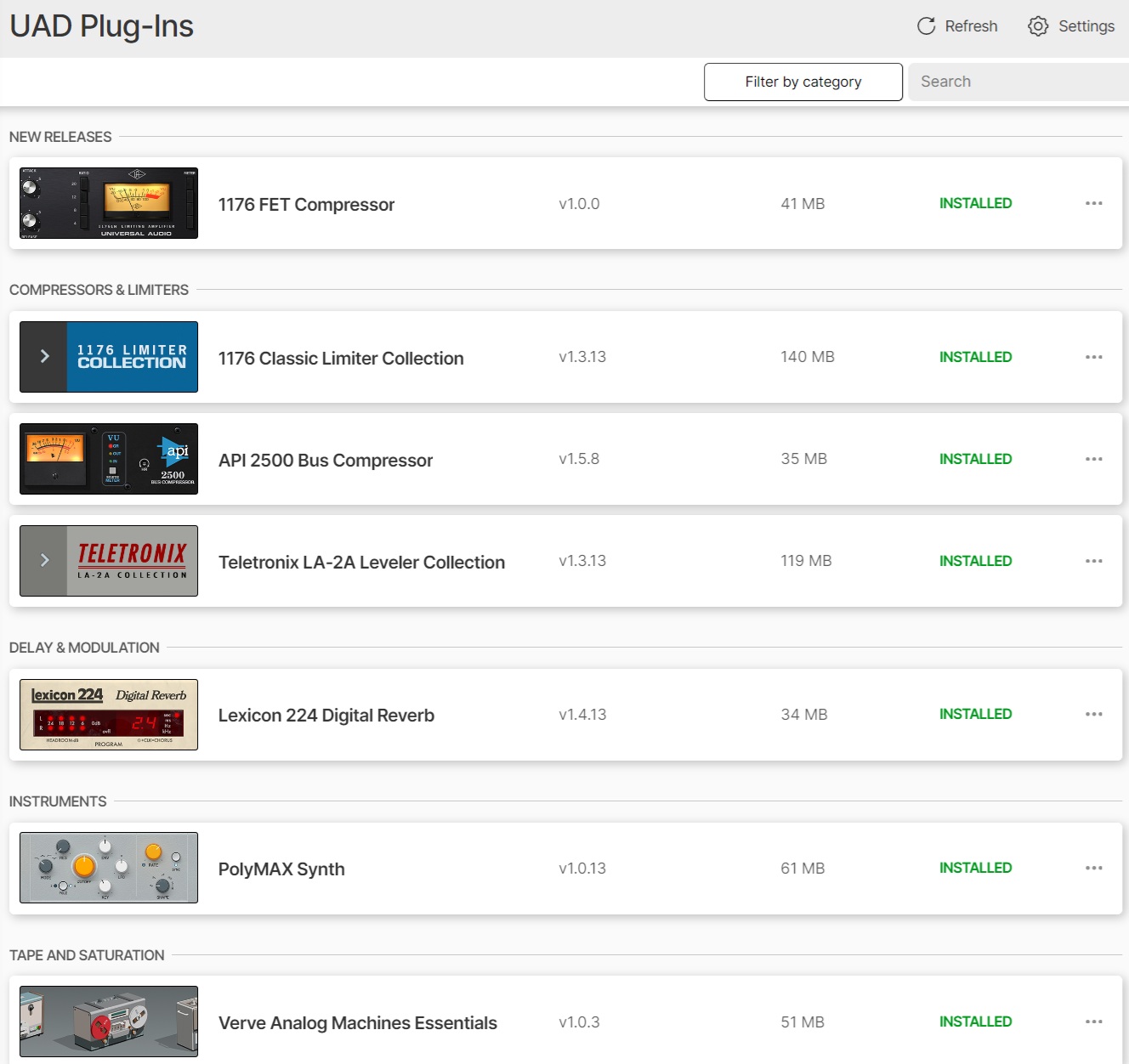This screenshot has height=1064, width=1129.
Task: Click the 34 MB size value
Action: [804, 715]
